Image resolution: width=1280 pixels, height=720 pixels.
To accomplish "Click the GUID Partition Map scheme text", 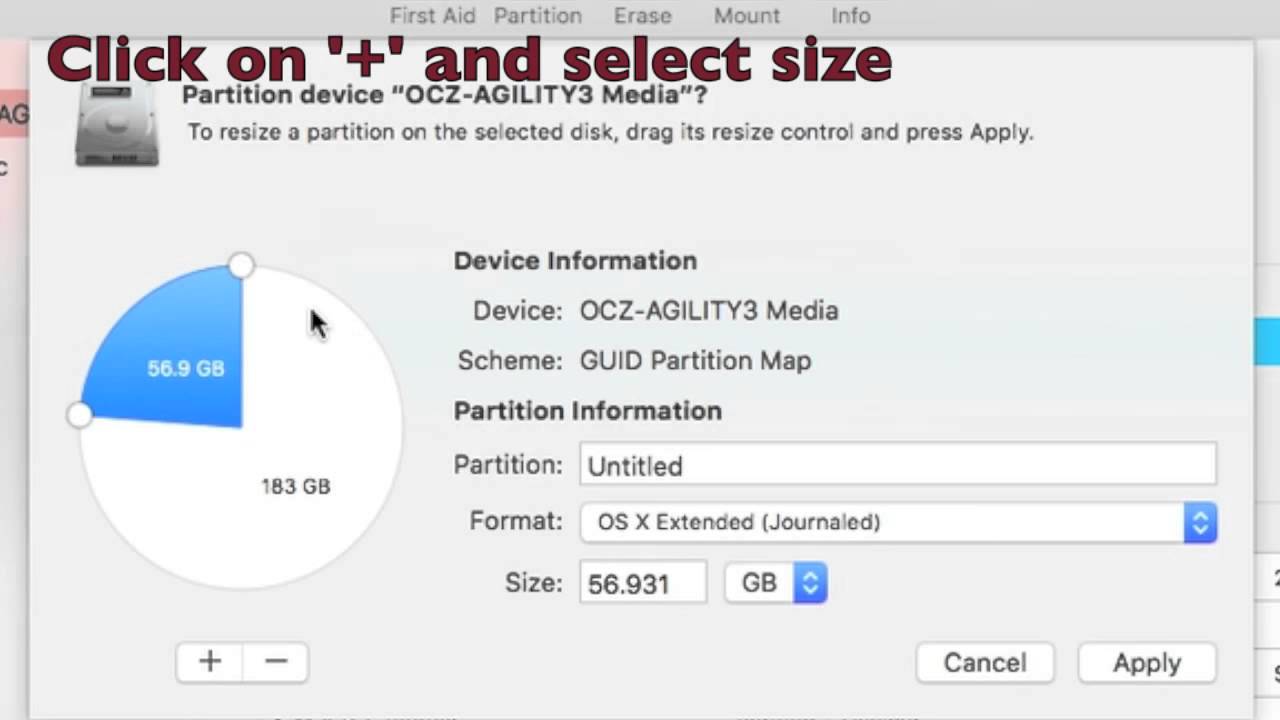I will 695,361.
